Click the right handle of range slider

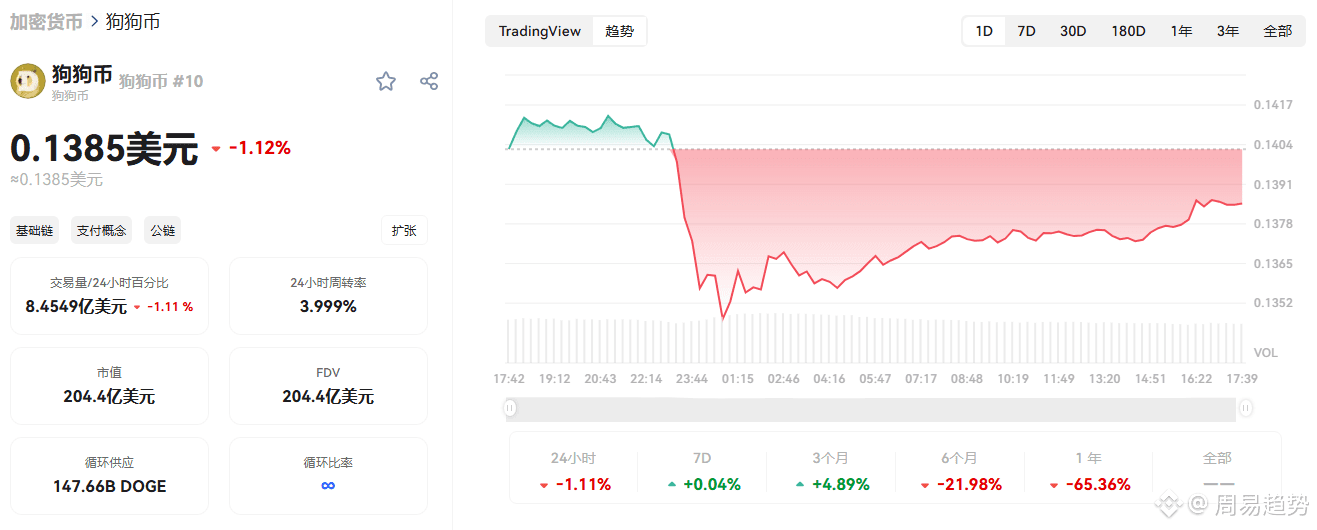pyautogui.click(x=1246, y=408)
